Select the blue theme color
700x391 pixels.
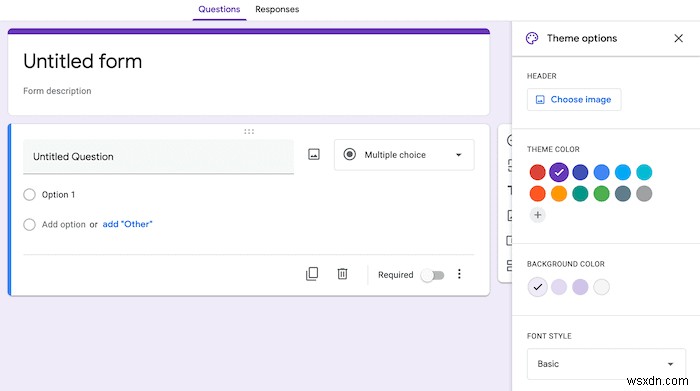coord(601,172)
